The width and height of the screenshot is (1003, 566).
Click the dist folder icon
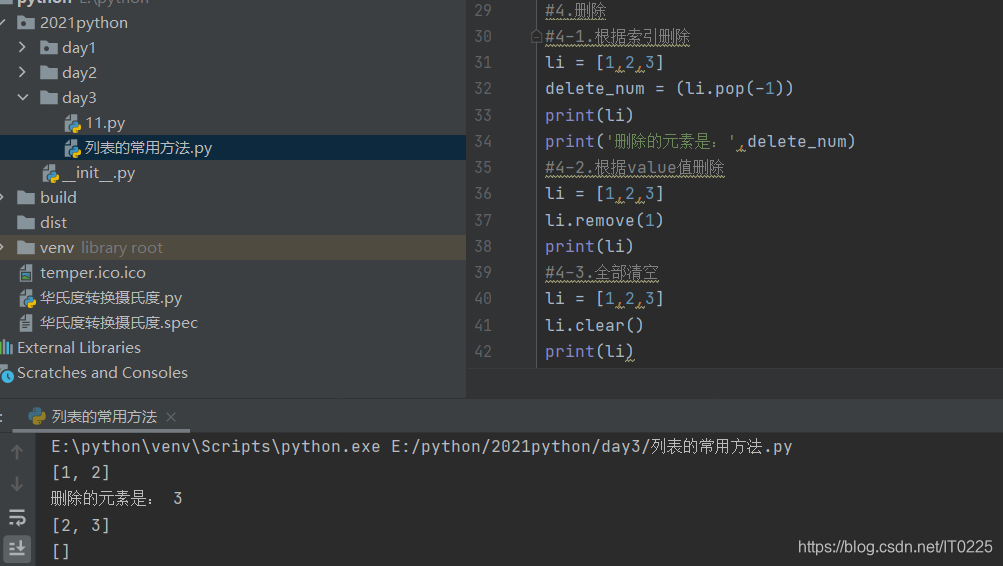(26, 223)
